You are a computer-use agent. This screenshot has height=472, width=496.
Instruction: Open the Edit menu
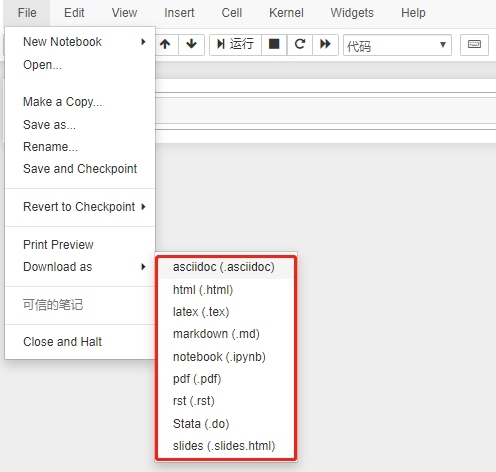coord(74,13)
